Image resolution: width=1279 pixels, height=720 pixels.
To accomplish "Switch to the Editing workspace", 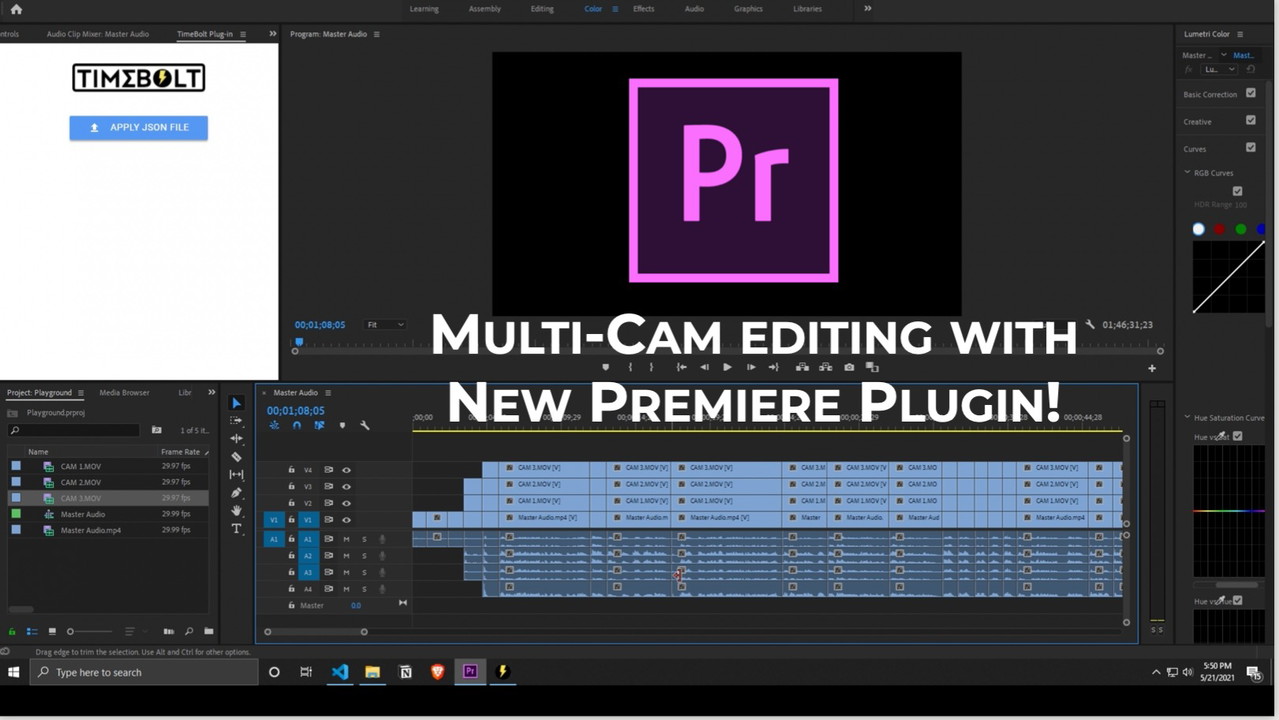I will (542, 9).
